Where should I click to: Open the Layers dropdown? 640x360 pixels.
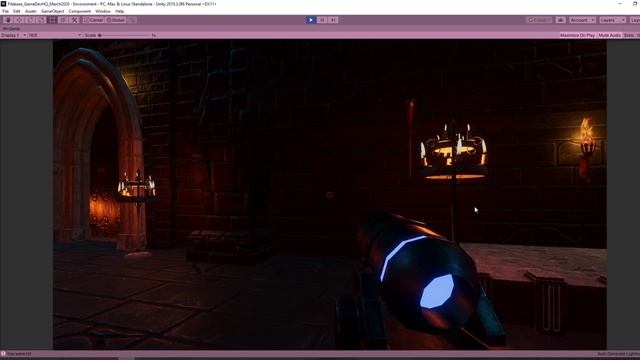pos(612,20)
